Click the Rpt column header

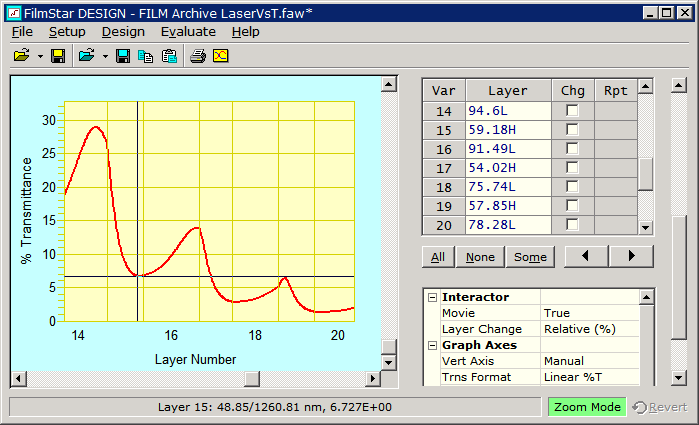click(615, 91)
